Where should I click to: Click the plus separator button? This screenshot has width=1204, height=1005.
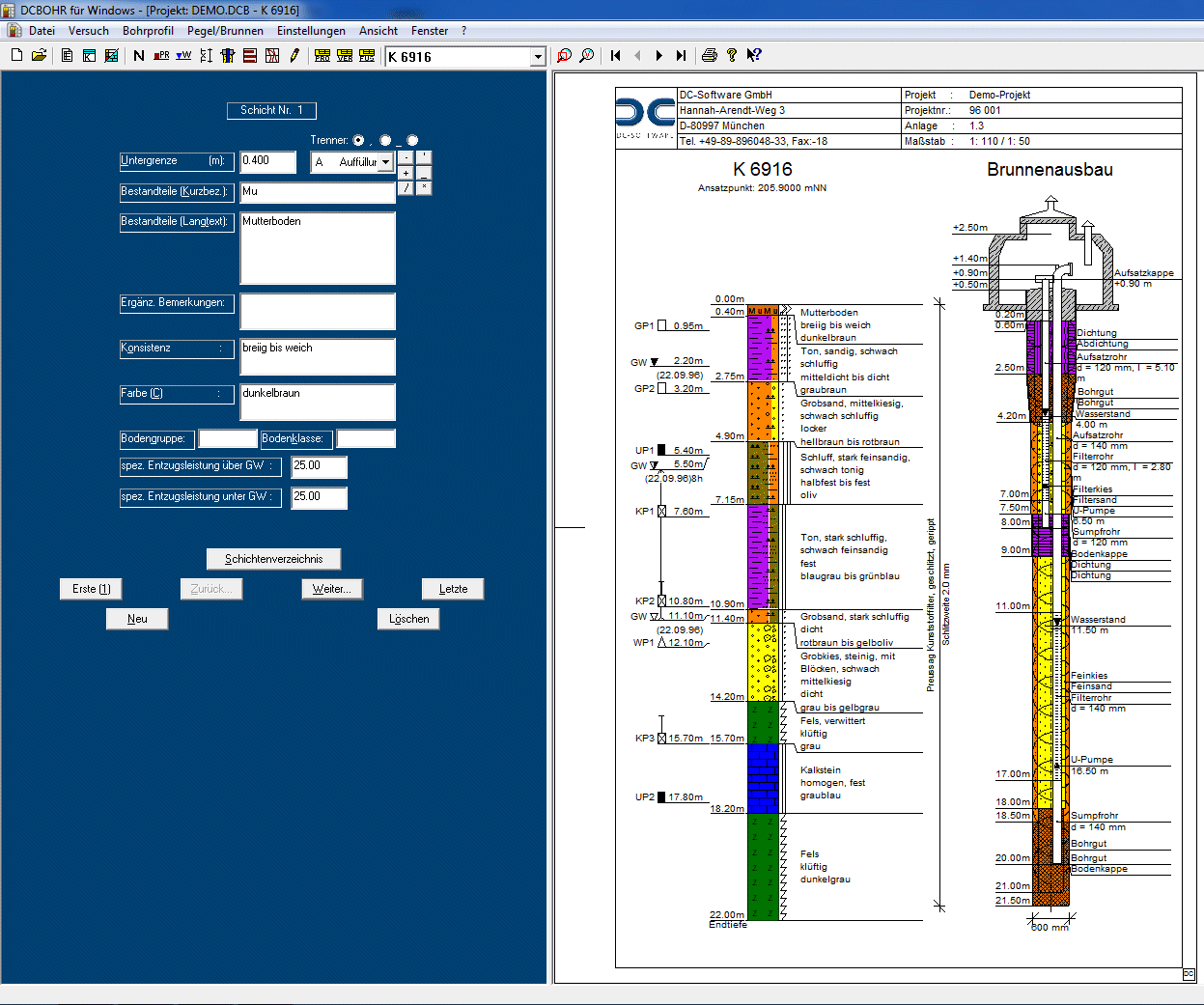(x=406, y=173)
